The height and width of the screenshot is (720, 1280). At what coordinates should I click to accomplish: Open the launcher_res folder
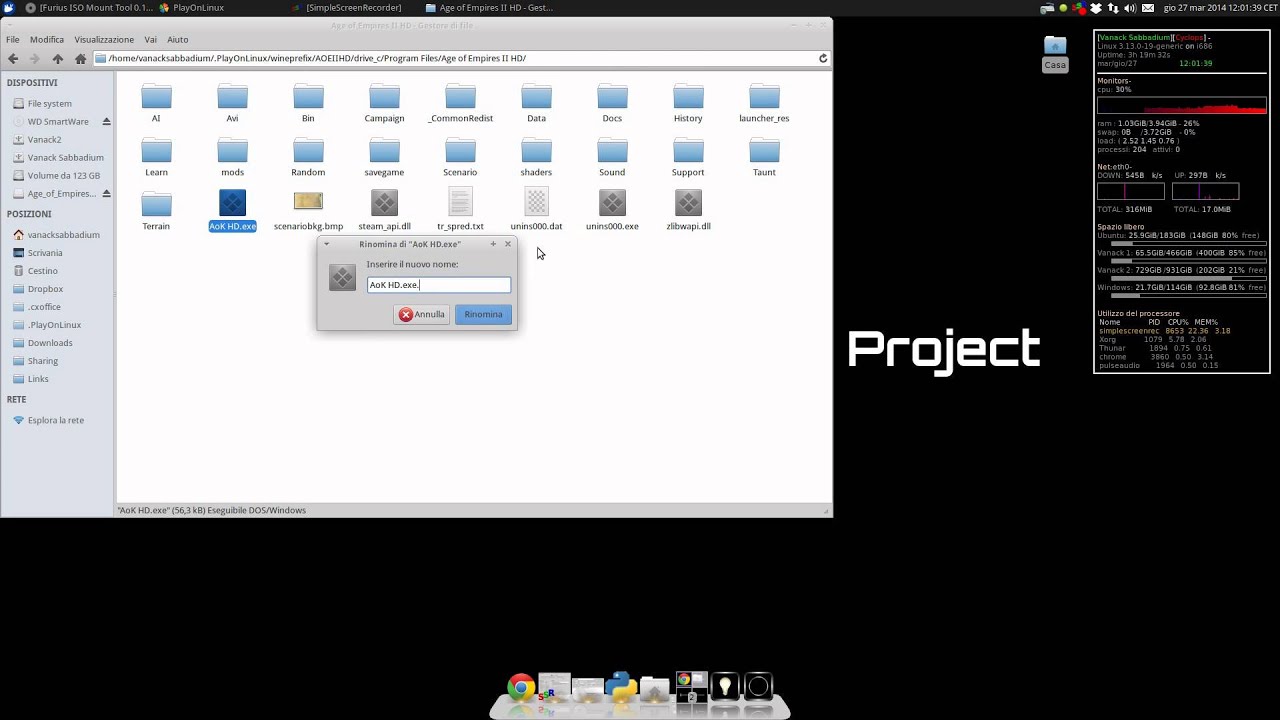[764, 97]
